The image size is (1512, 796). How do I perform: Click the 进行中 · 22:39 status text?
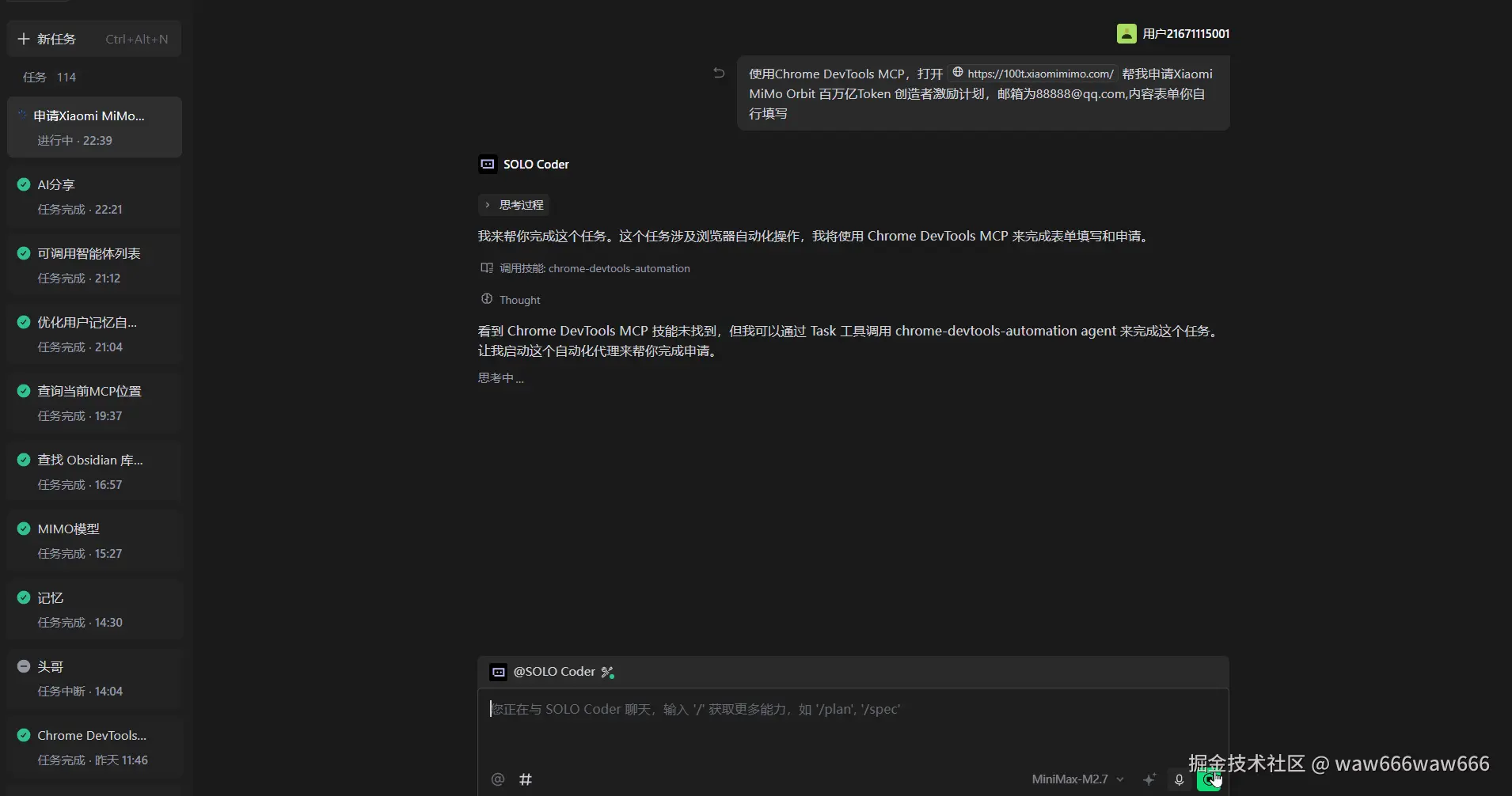coord(74,140)
